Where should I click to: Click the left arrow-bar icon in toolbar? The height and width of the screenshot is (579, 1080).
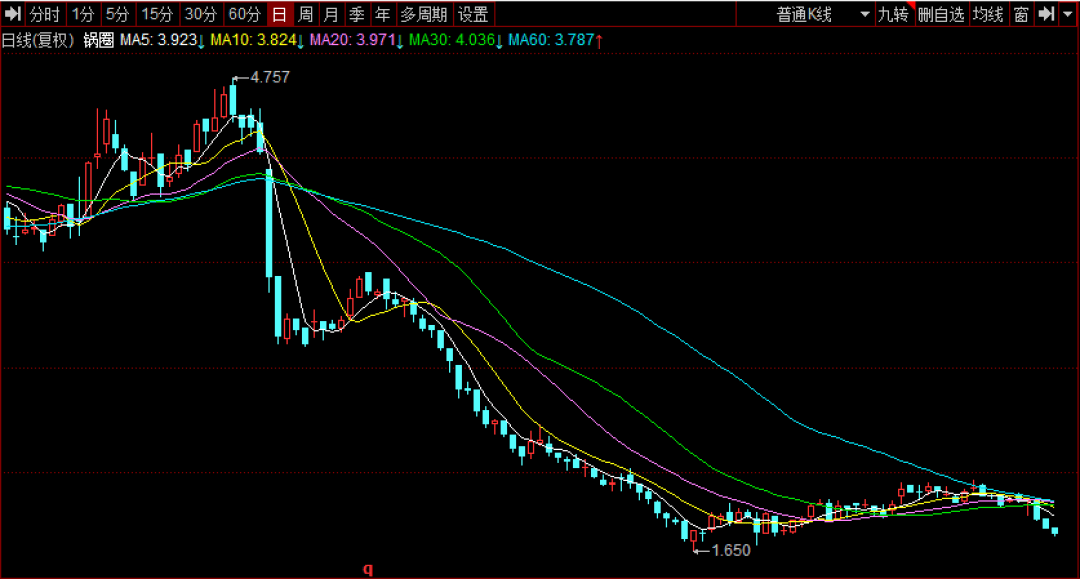(x=12, y=14)
